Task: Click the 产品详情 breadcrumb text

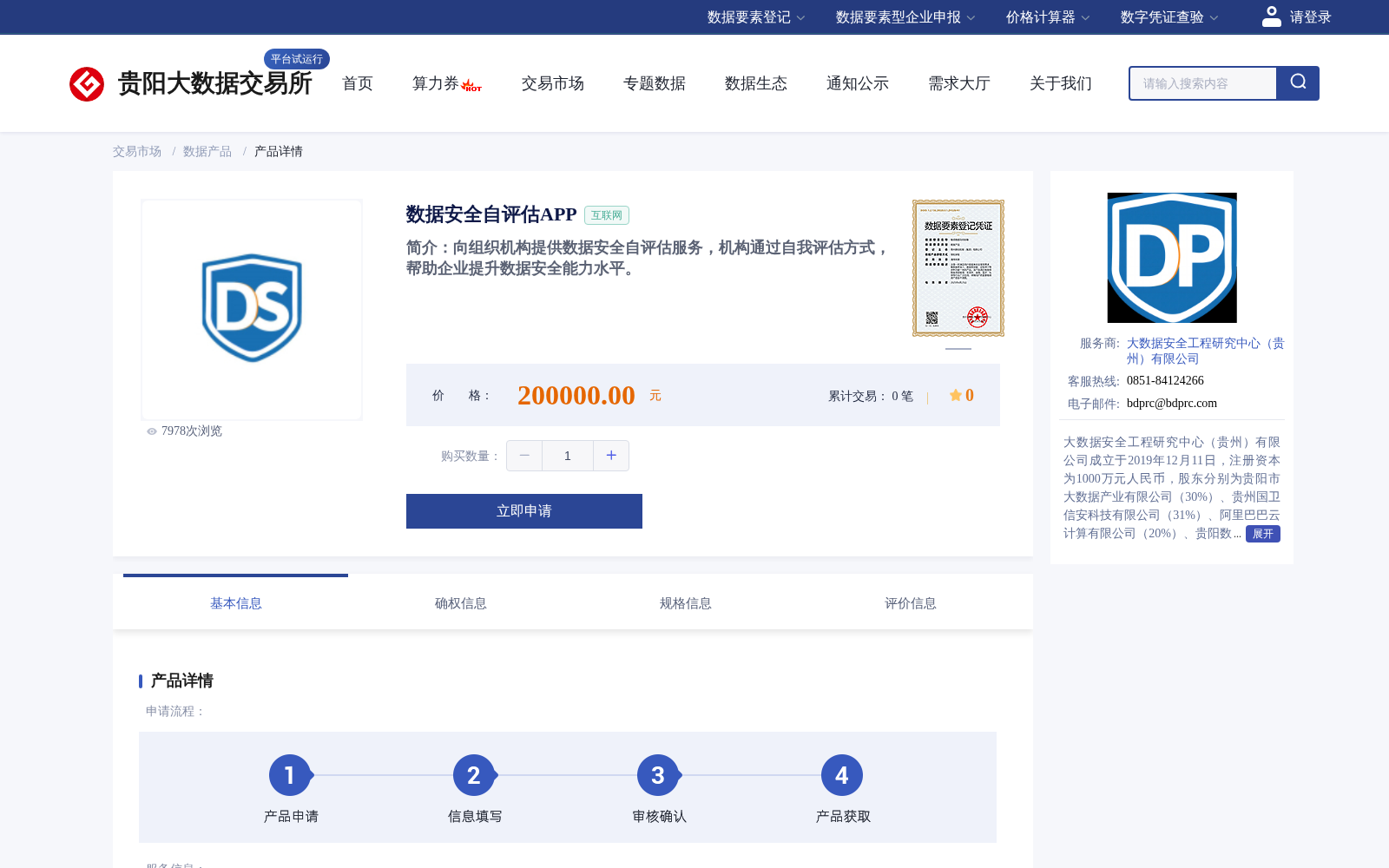Action: coord(279,151)
